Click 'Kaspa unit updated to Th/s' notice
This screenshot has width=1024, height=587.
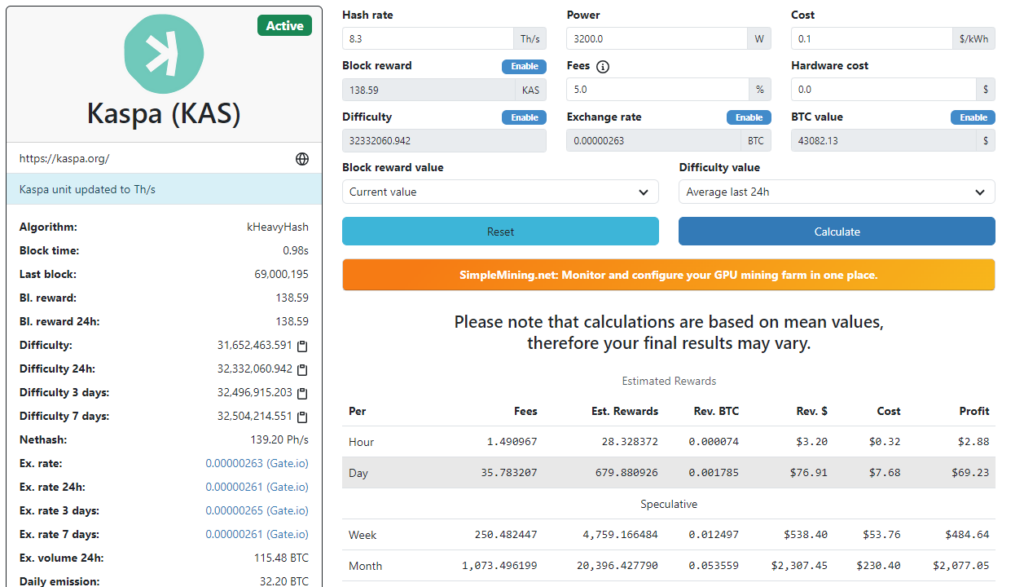pos(164,189)
